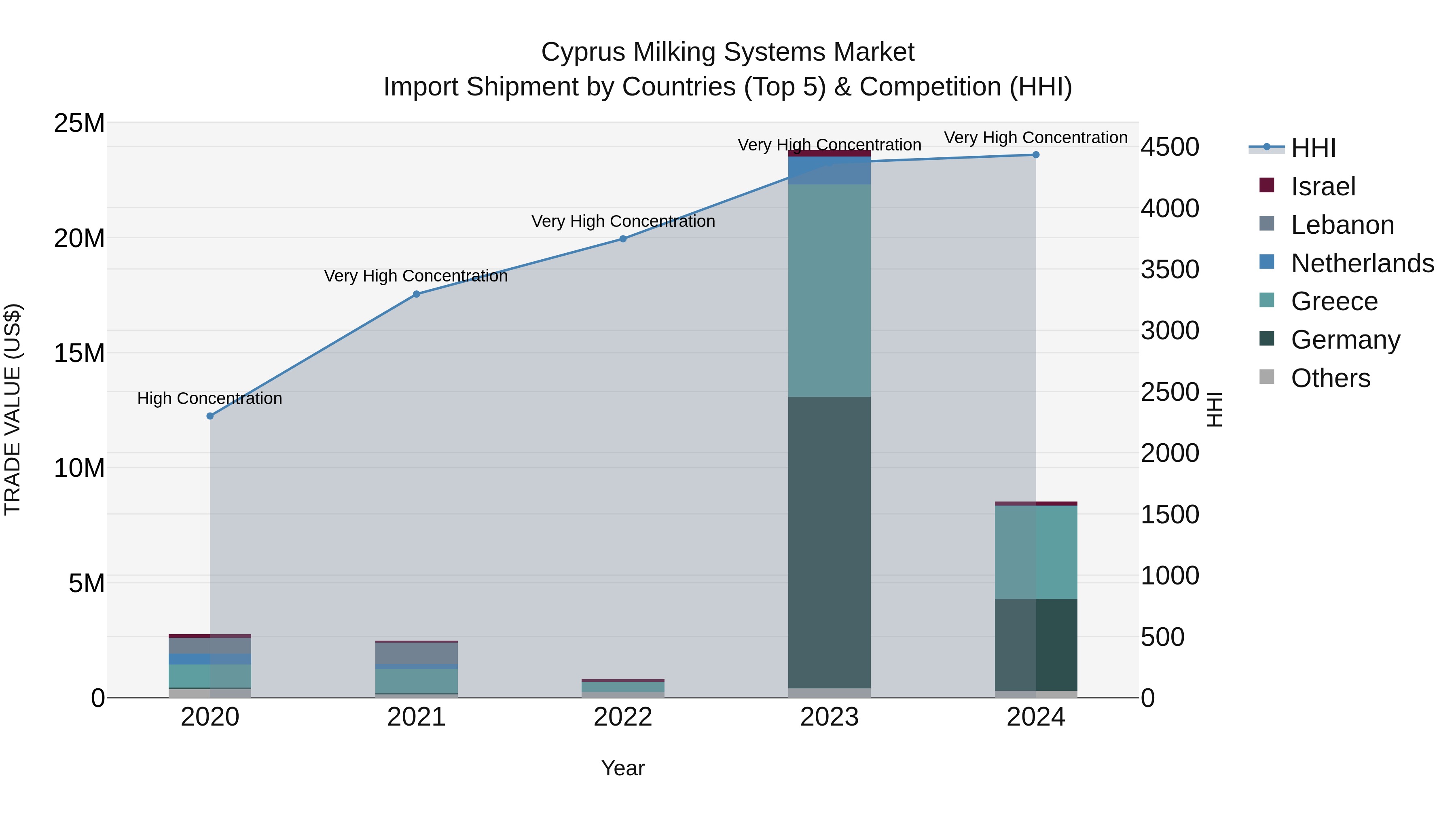
Task: Click the '2000' right axis label
Action: click(1170, 453)
